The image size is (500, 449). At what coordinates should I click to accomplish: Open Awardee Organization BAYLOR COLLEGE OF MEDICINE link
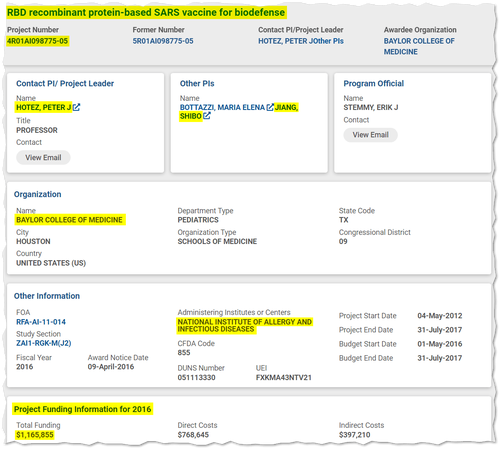click(x=419, y=46)
